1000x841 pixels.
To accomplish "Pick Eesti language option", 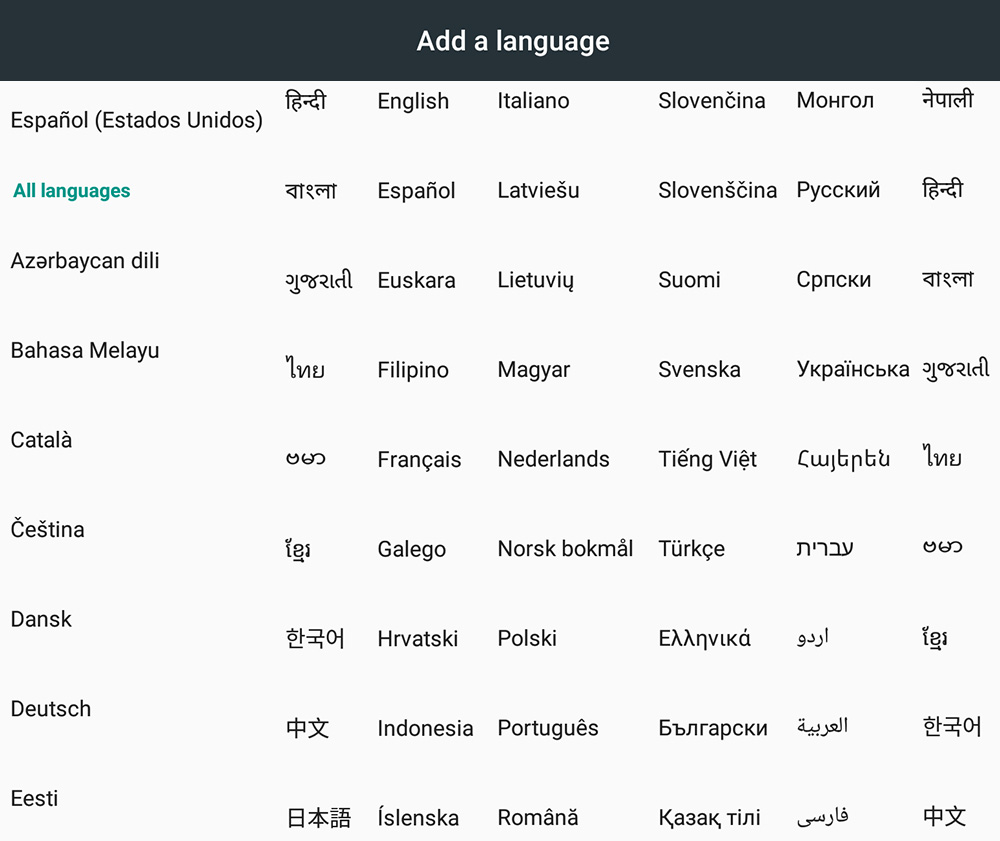I will pyautogui.click(x=34, y=798).
